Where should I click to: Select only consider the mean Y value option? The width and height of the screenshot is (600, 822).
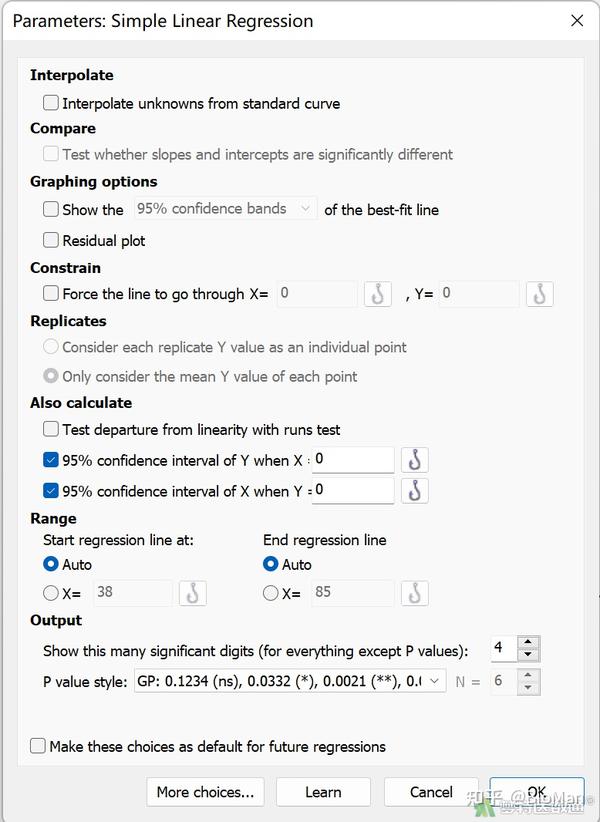tap(50, 376)
